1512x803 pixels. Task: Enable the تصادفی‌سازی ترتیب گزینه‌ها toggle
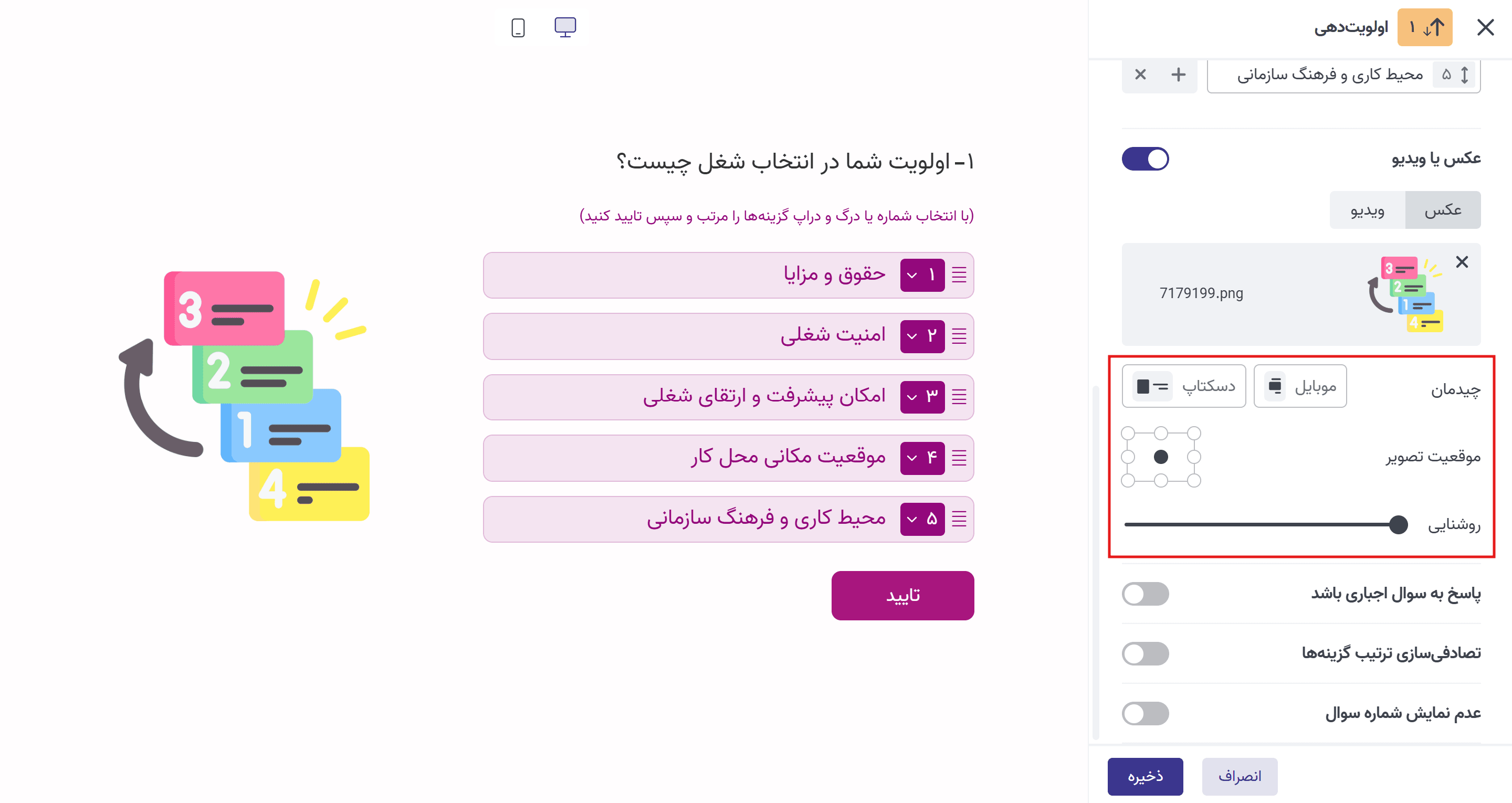click(x=1145, y=654)
